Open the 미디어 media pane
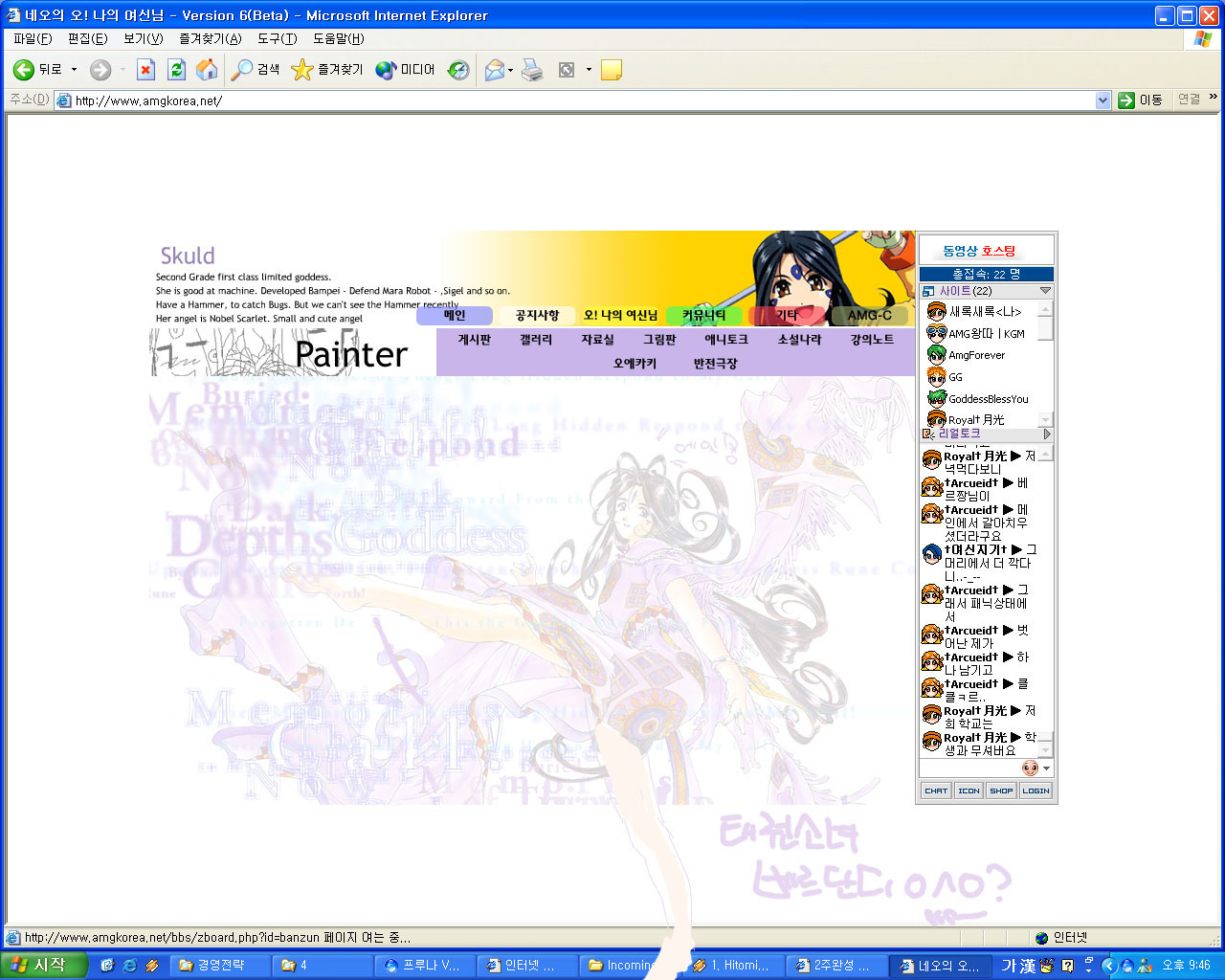This screenshot has width=1225, height=980. (406, 70)
